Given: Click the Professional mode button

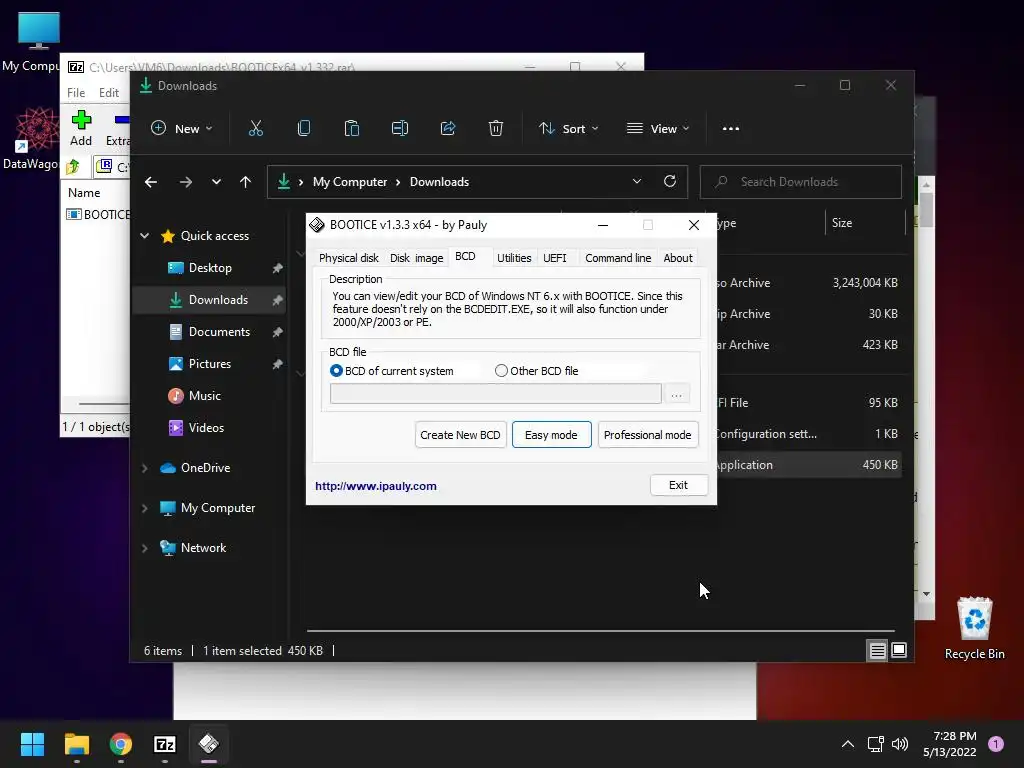Looking at the screenshot, I should tap(648, 435).
